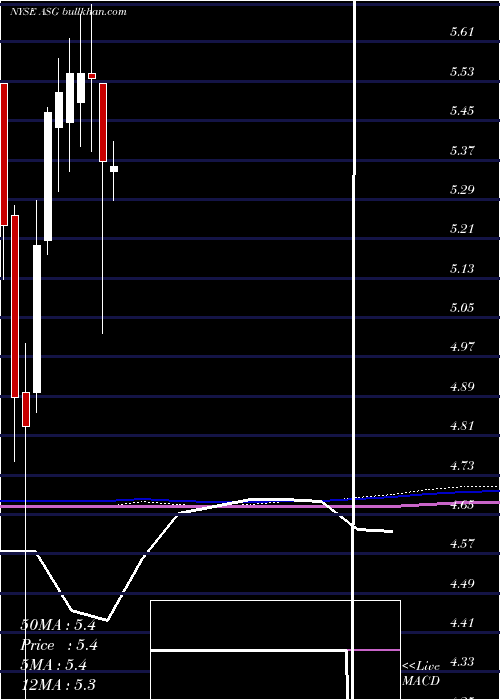
Task: Click the 4.89 price axis label
Action: [462, 387]
